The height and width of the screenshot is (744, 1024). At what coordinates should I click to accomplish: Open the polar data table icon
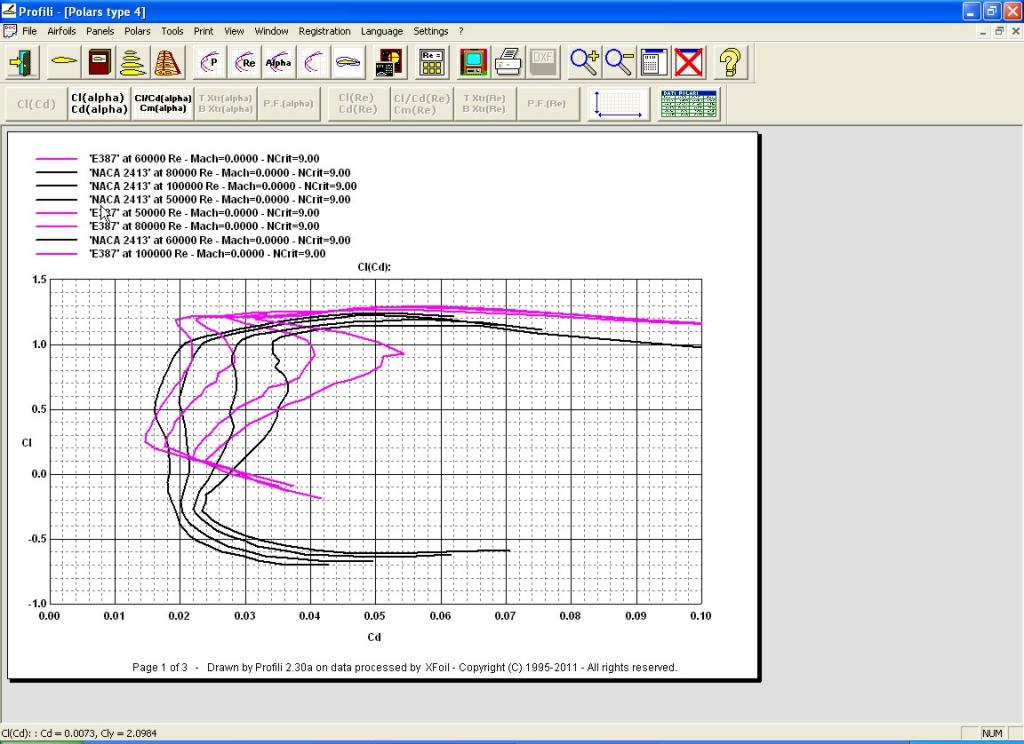[x=690, y=104]
